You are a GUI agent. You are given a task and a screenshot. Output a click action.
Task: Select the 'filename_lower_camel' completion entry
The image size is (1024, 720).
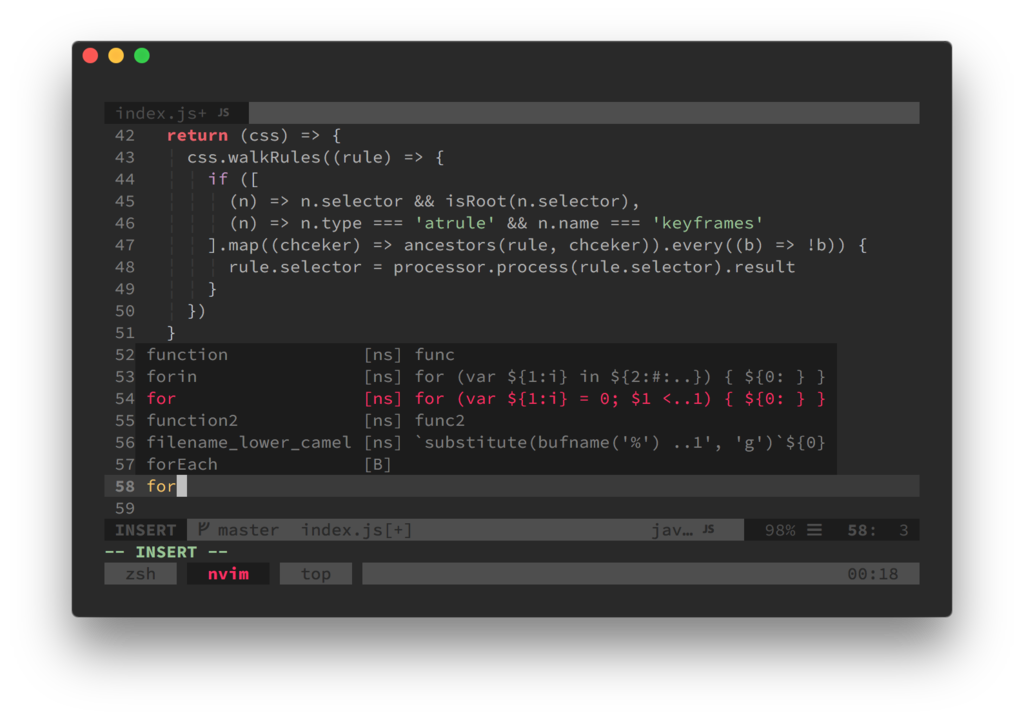[x=486, y=442]
